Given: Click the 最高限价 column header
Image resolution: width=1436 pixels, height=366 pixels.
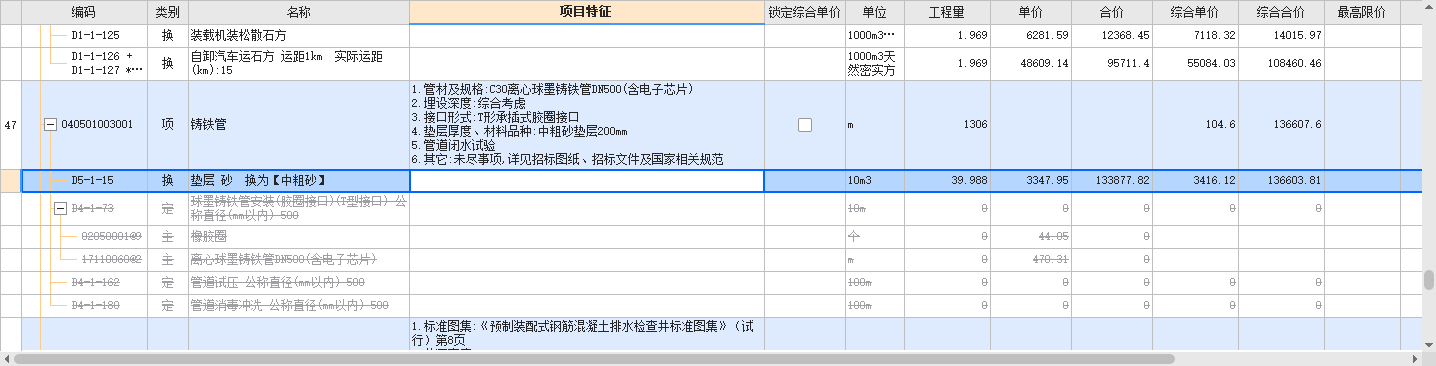Looking at the screenshot, I should click(1361, 12).
